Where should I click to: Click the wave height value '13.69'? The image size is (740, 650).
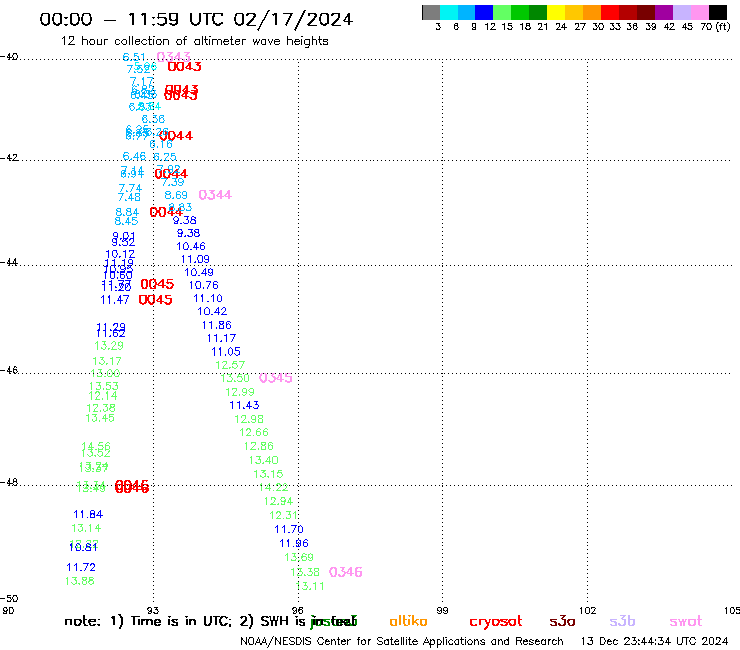pyautogui.click(x=299, y=558)
